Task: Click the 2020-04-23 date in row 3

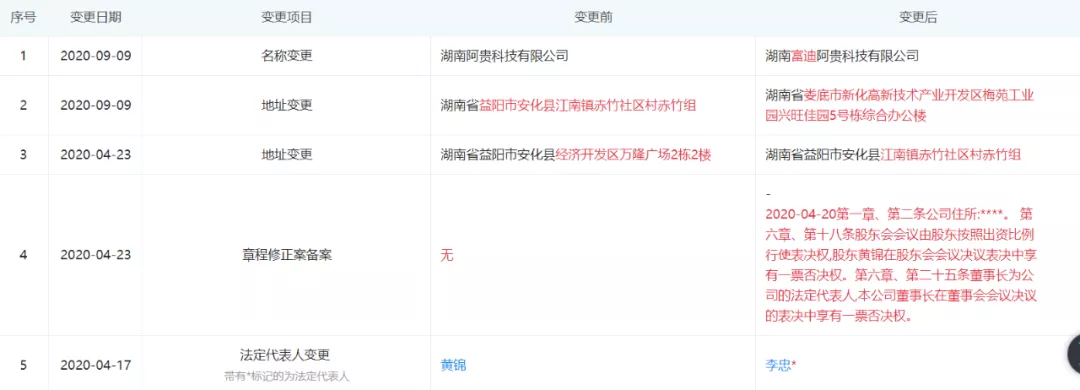Action: 96,155
